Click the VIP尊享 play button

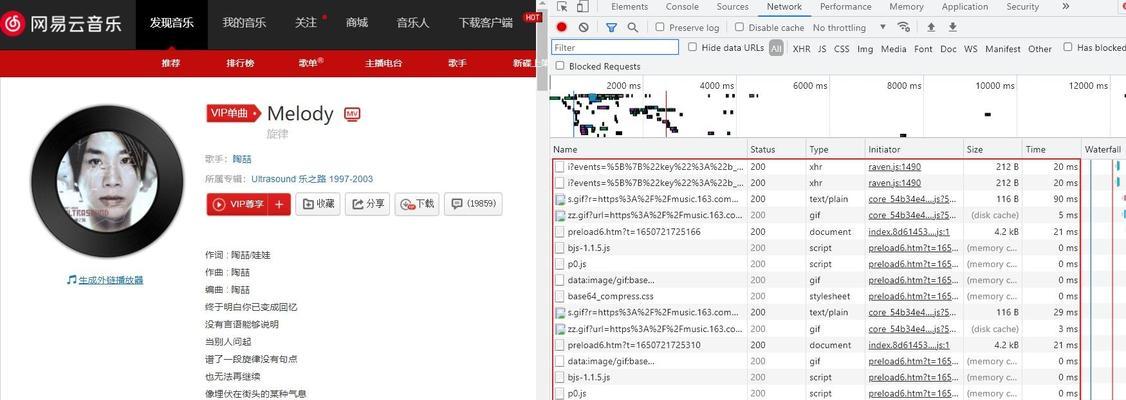238,204
